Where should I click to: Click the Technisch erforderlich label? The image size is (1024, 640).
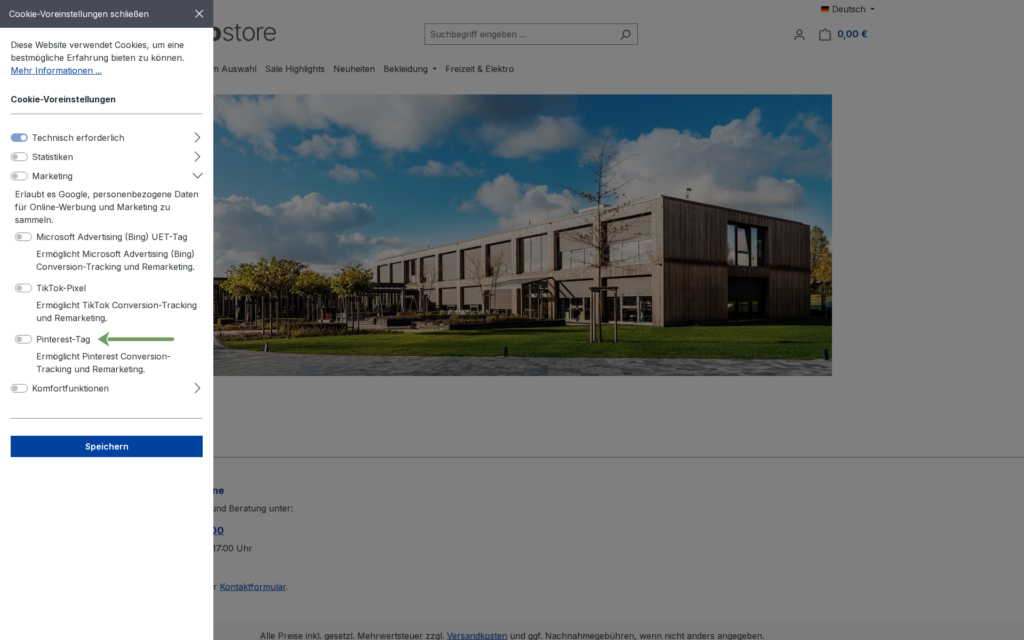click(x=78, y=138)
